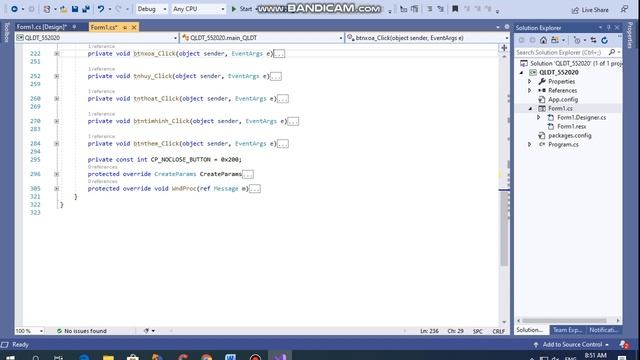Click Sync with Active Document icon
This screenshot has width=640, height=360.
click(x=593, y=40)
